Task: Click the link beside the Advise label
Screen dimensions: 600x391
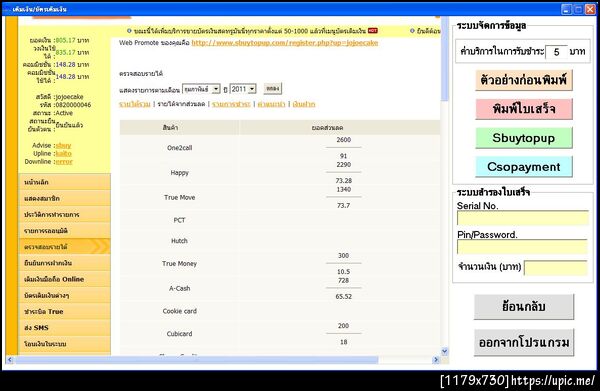Action: [64, 145]
